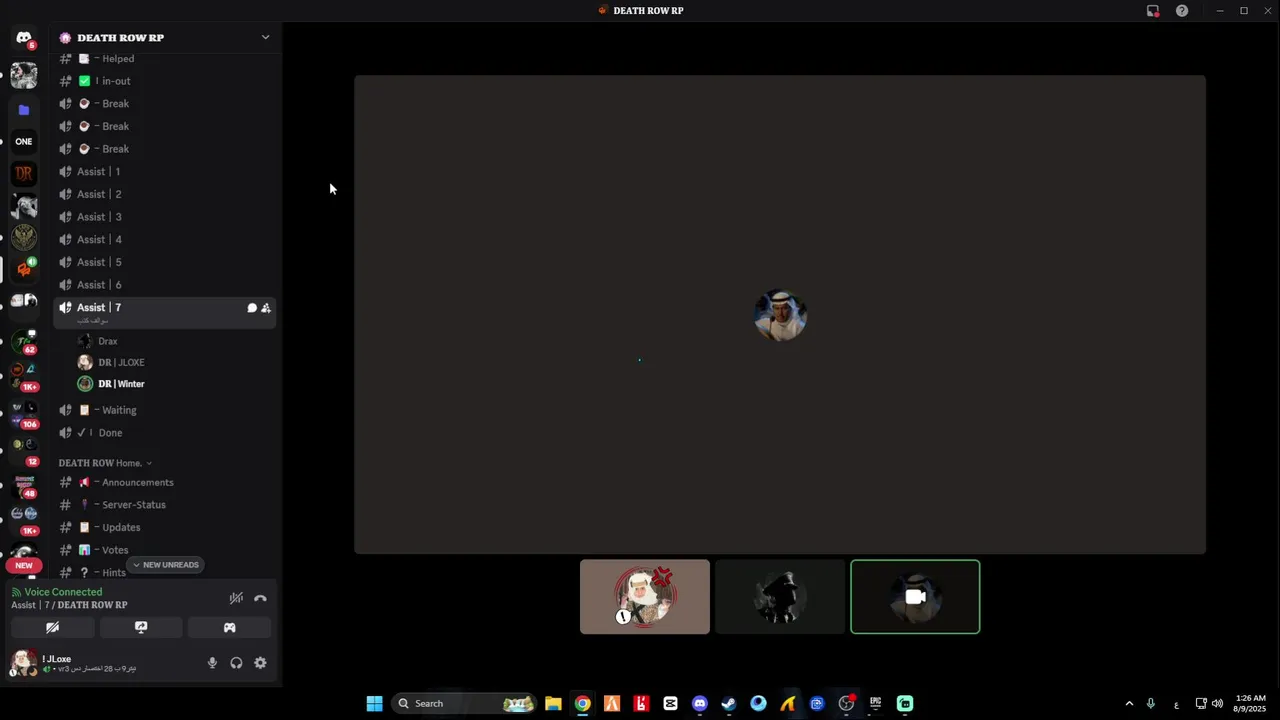Open the golden eagle emblem server

[x=24, y=237]
